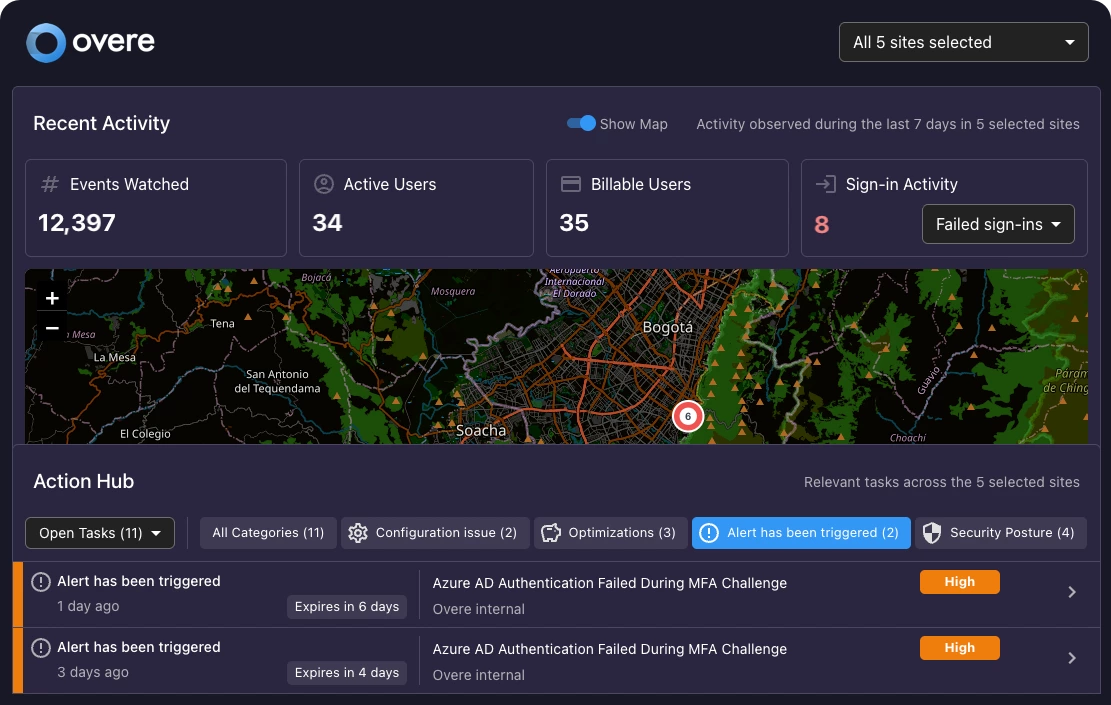Click the user icon beside Active Users

324,184
